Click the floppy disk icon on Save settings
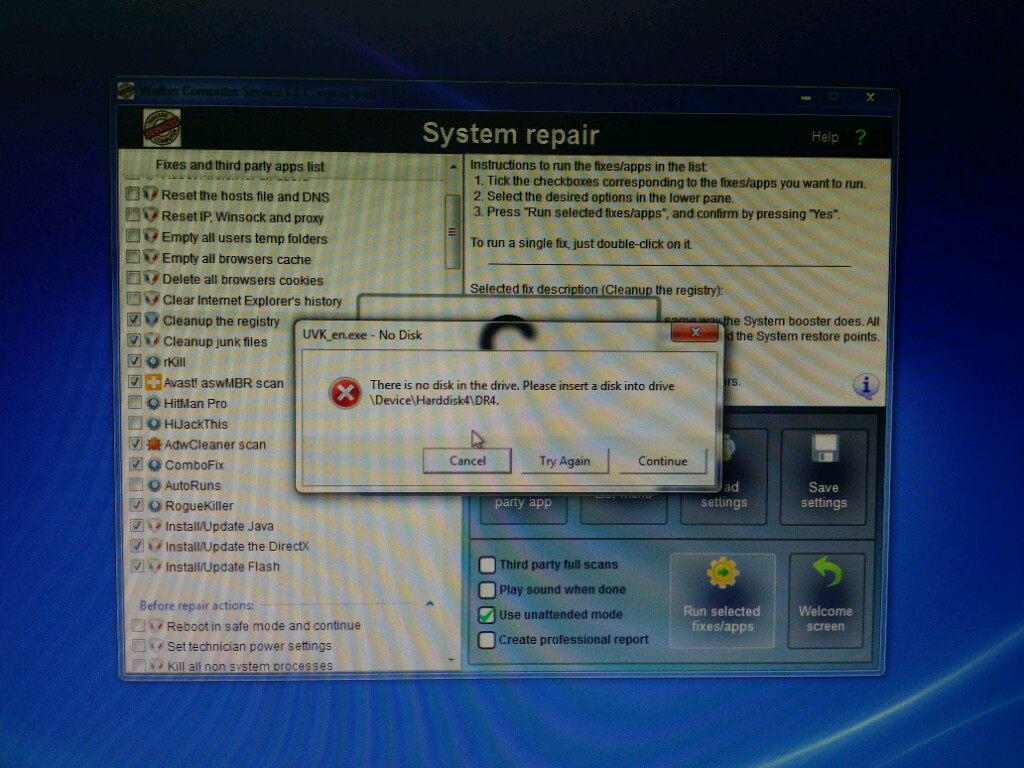Viewport: 1024px width, 768px height. (825, 449)
